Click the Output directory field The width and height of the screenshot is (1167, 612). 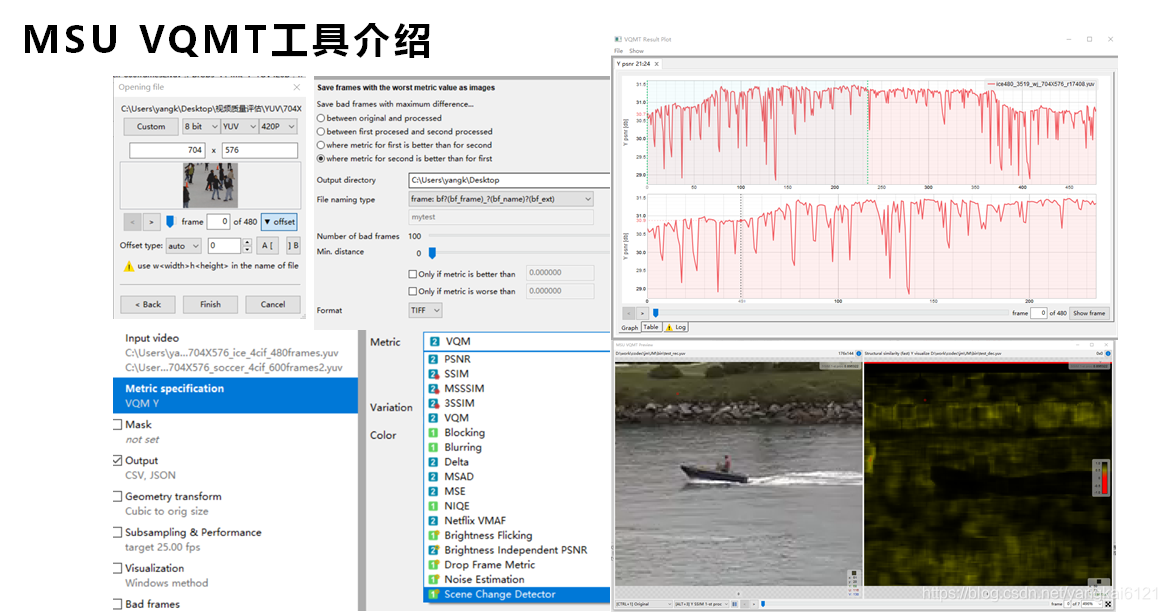click(x=509, y=180)
